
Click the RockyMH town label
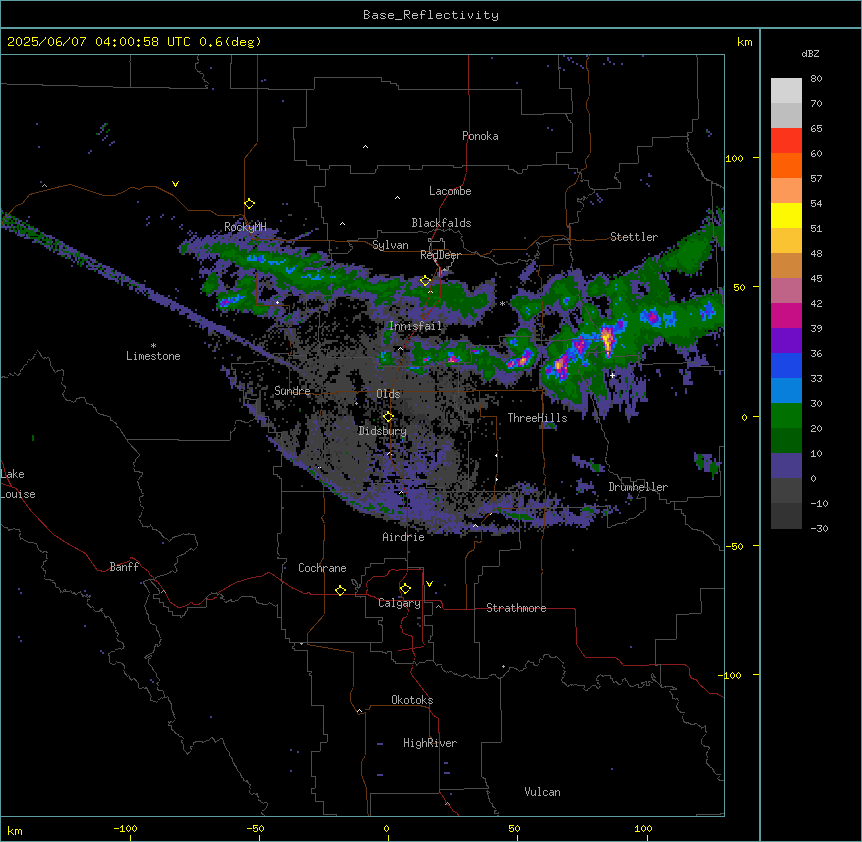(x=245, y=227)
